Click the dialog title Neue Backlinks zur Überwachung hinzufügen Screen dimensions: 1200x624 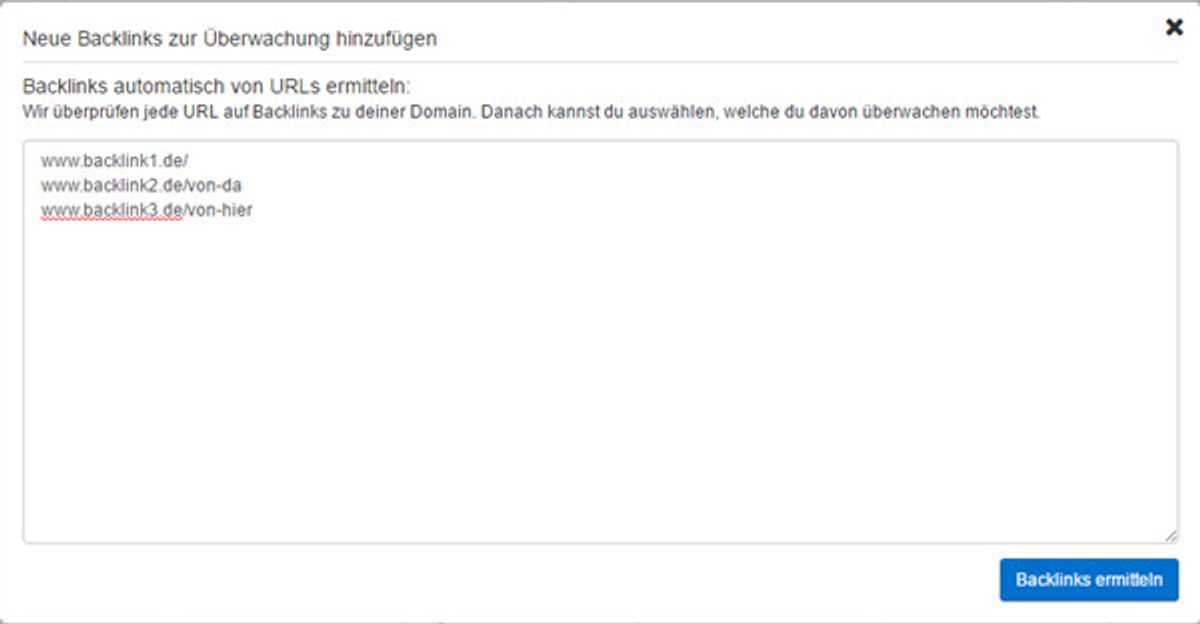coord(230,39)
